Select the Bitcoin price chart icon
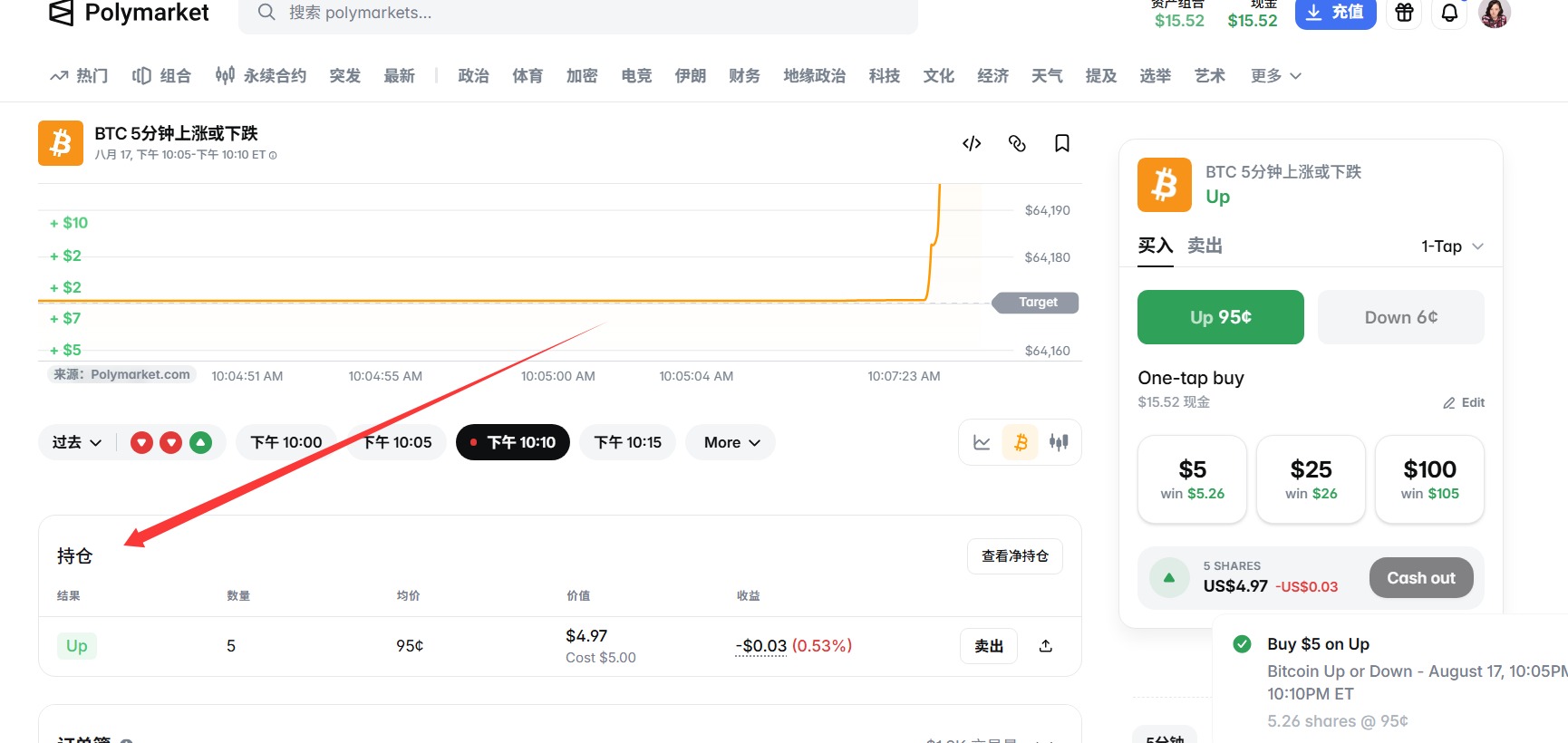Screen dimensions: 1568x743 tap(1021, 442)
